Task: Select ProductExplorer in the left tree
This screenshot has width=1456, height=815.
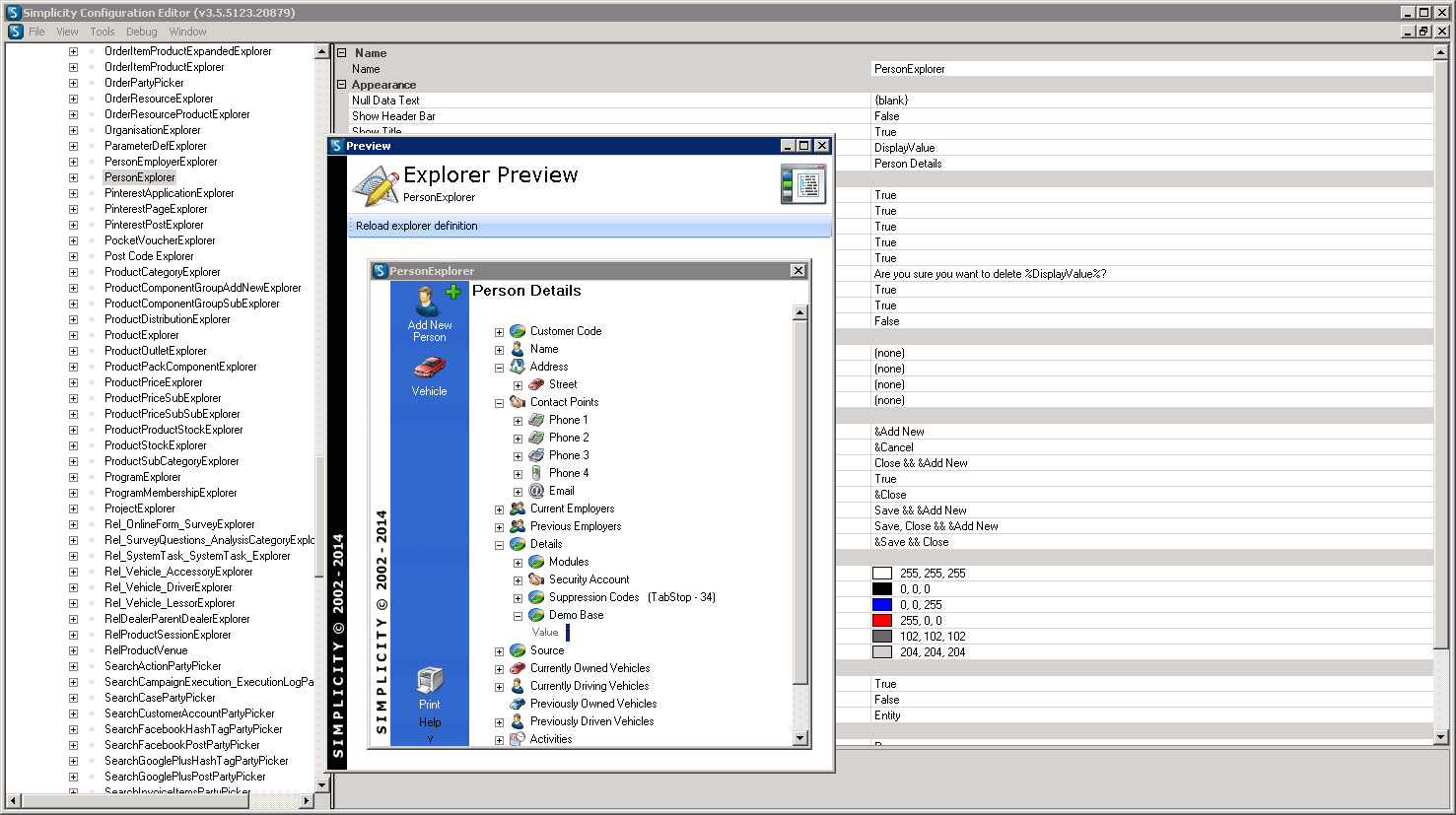Action: (x=142, y=335)
